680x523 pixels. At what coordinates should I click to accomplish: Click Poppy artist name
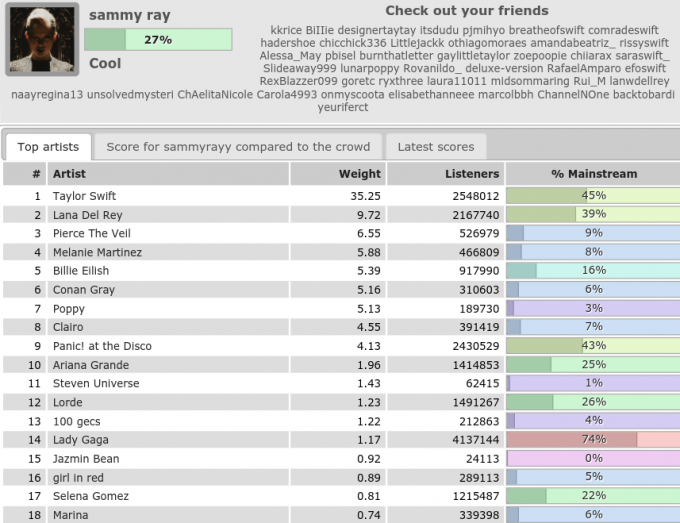coord(69,309)
